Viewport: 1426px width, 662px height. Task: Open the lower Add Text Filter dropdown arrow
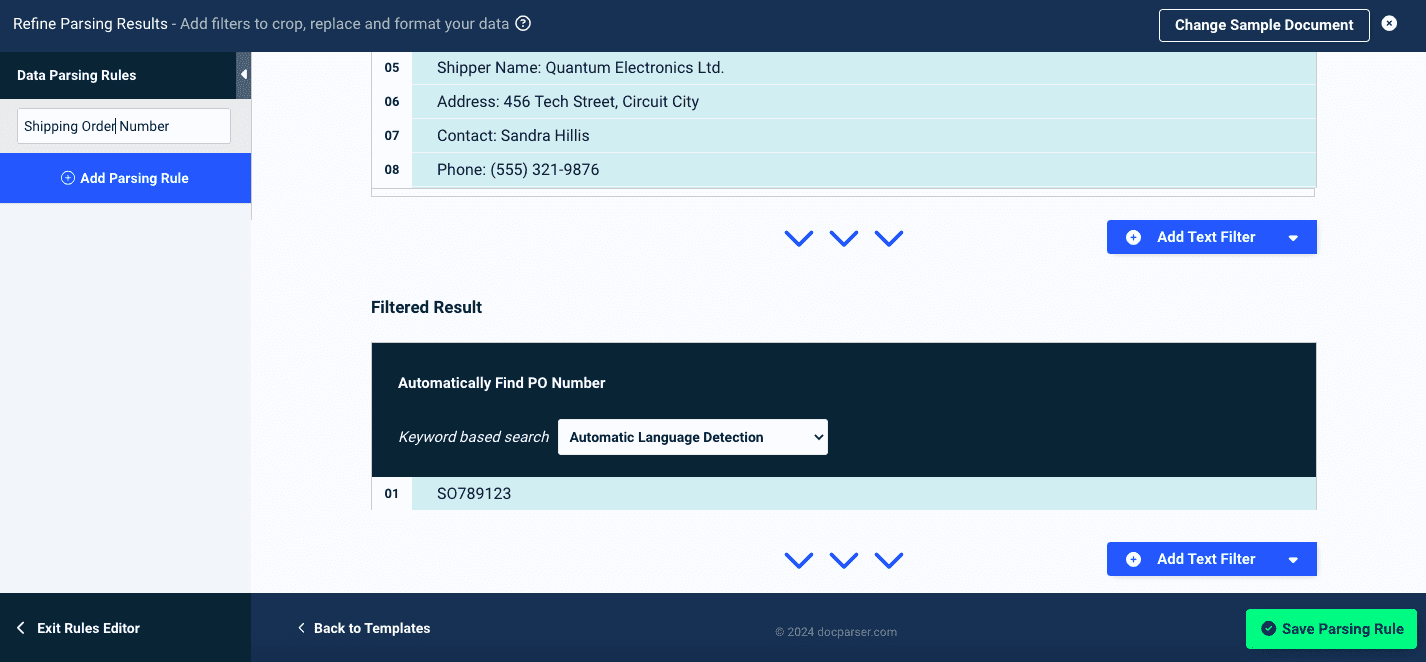pos(1293,560)
